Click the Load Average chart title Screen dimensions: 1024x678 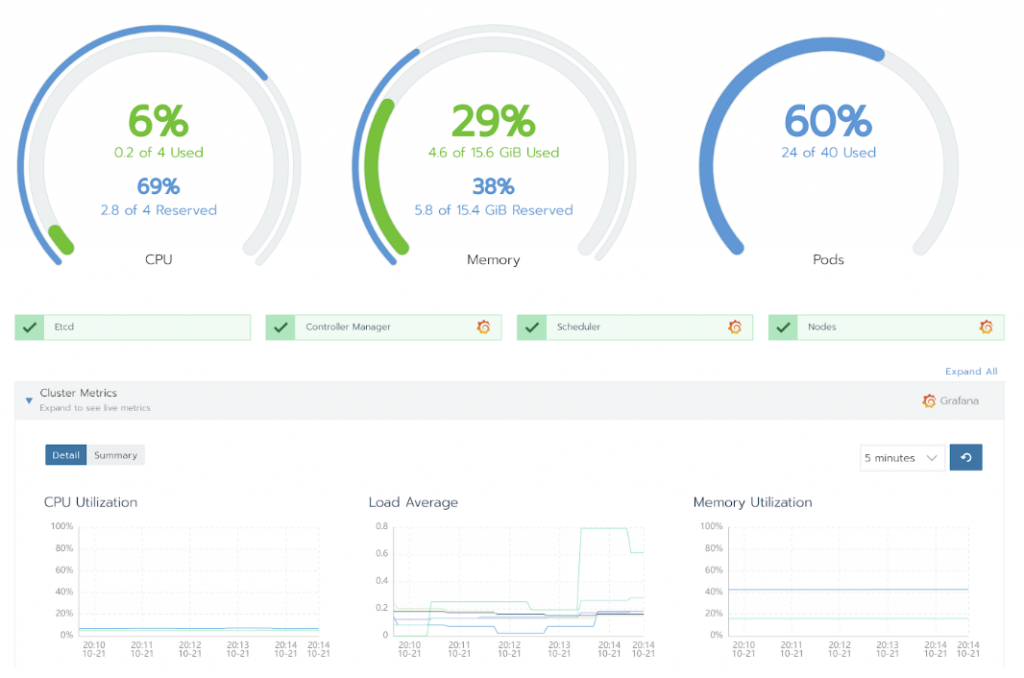(413, 502)
